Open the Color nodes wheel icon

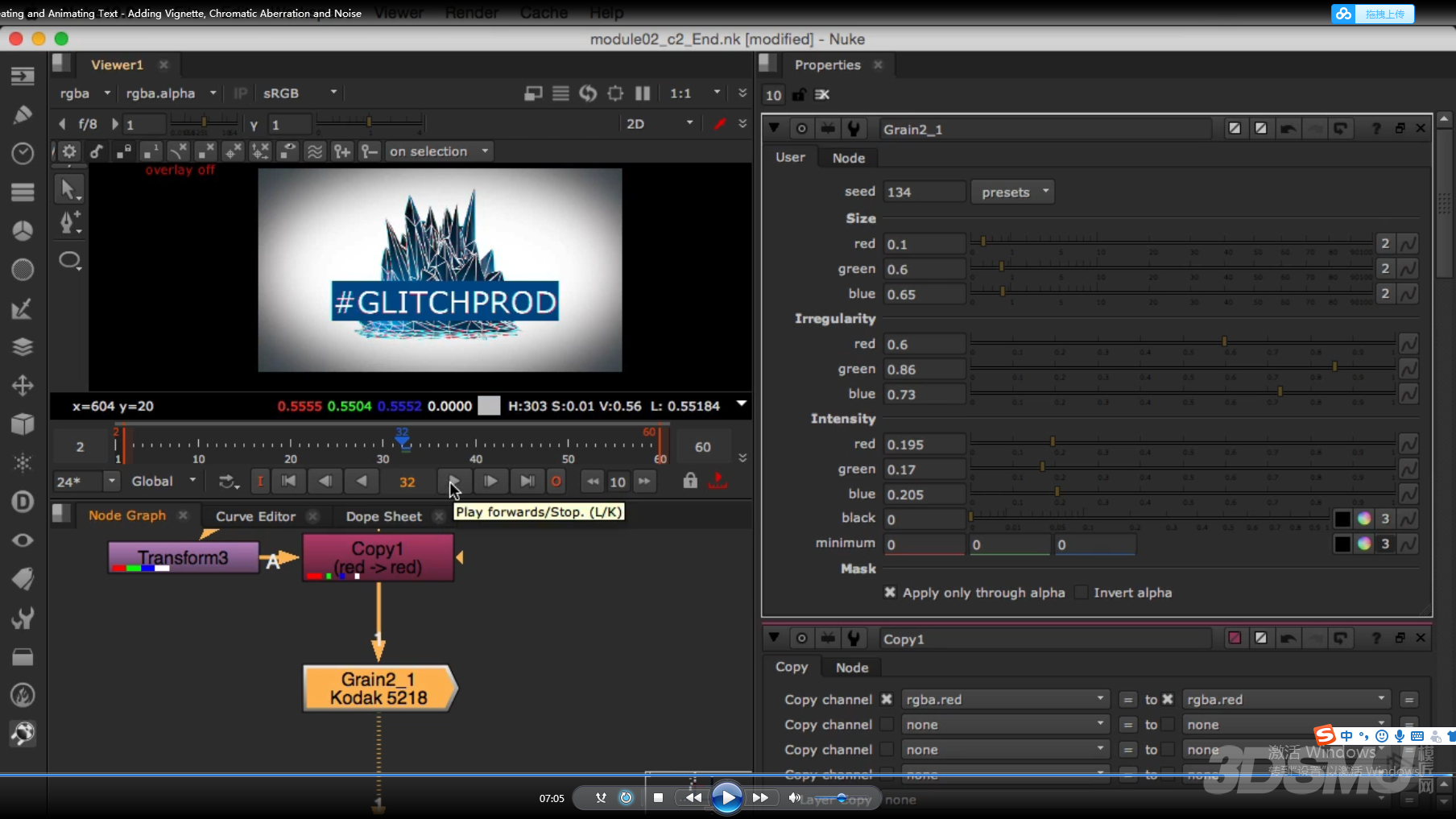[23, 231]
